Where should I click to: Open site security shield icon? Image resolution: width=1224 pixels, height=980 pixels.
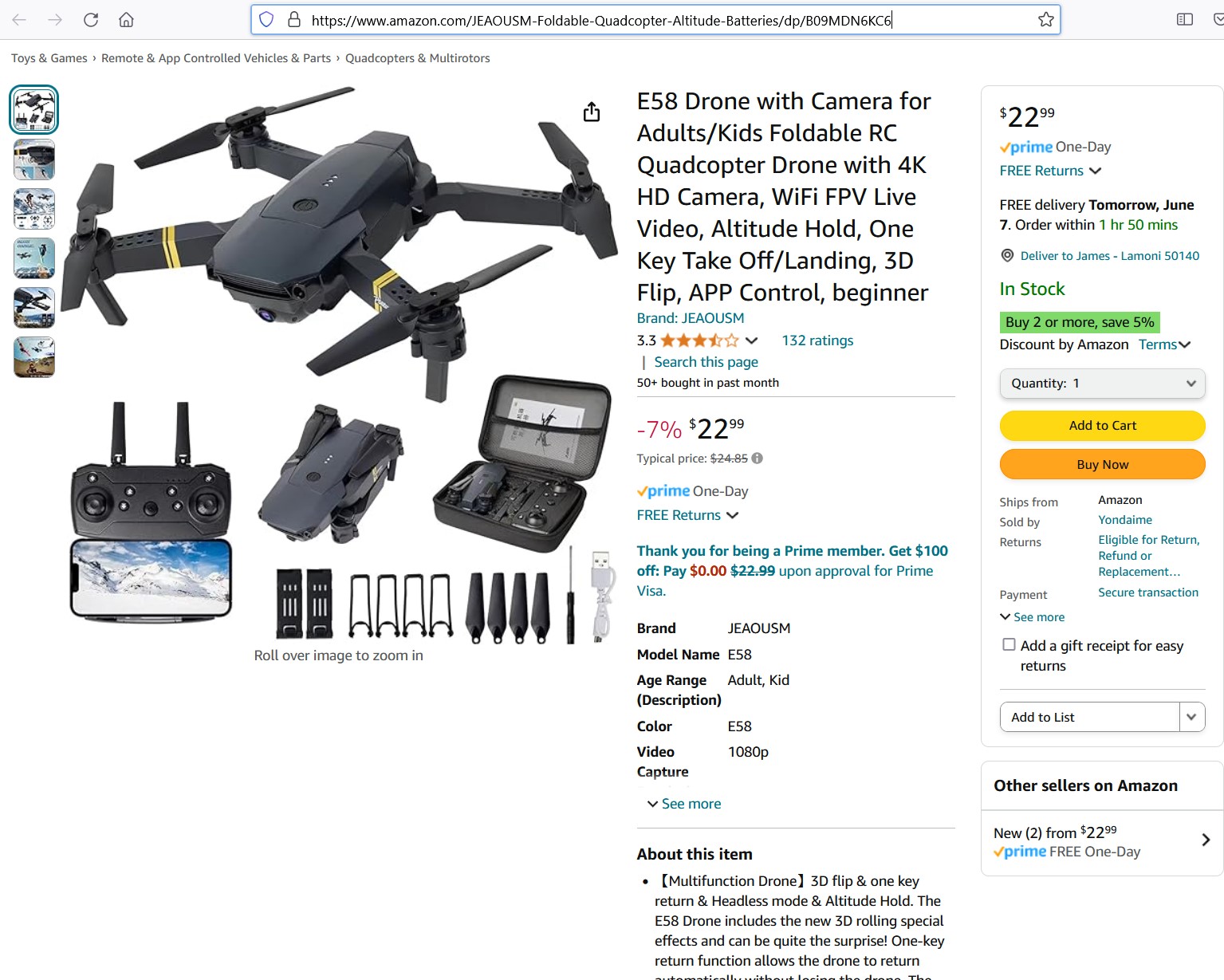coord(267,20)
